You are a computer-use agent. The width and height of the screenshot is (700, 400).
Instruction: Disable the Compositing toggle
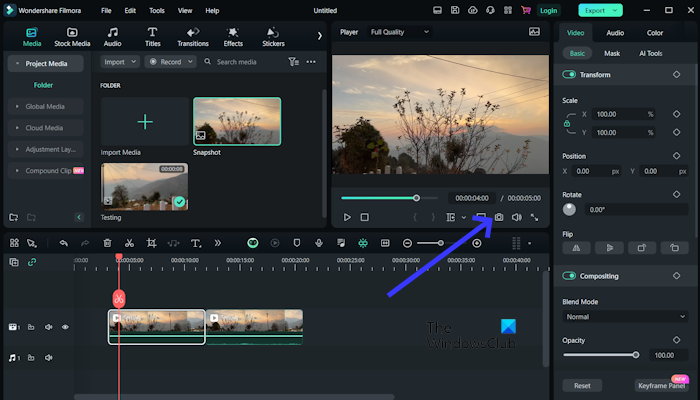(x=569, y=276)
